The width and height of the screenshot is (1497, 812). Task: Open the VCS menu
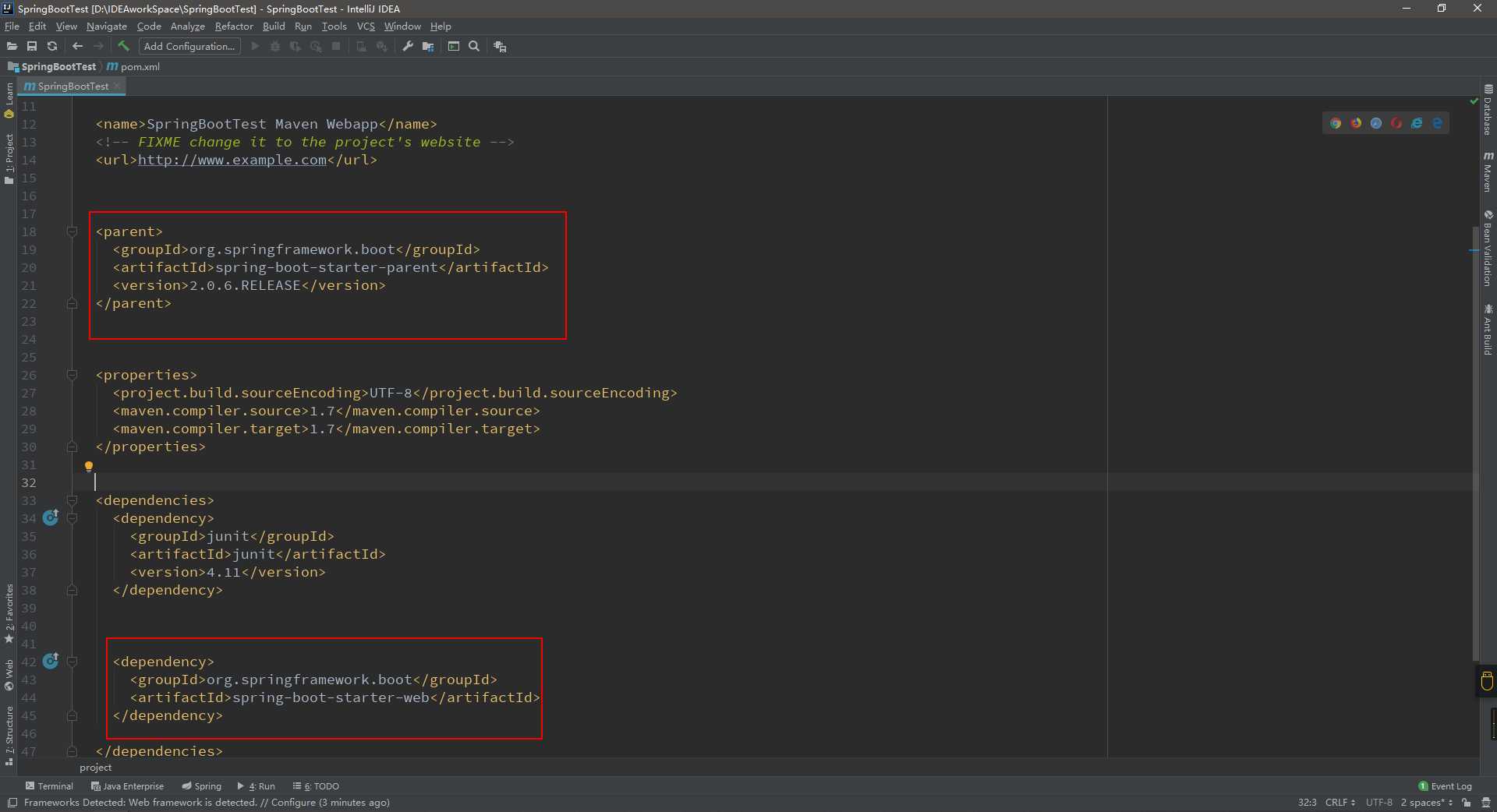[x=366, y=26]
